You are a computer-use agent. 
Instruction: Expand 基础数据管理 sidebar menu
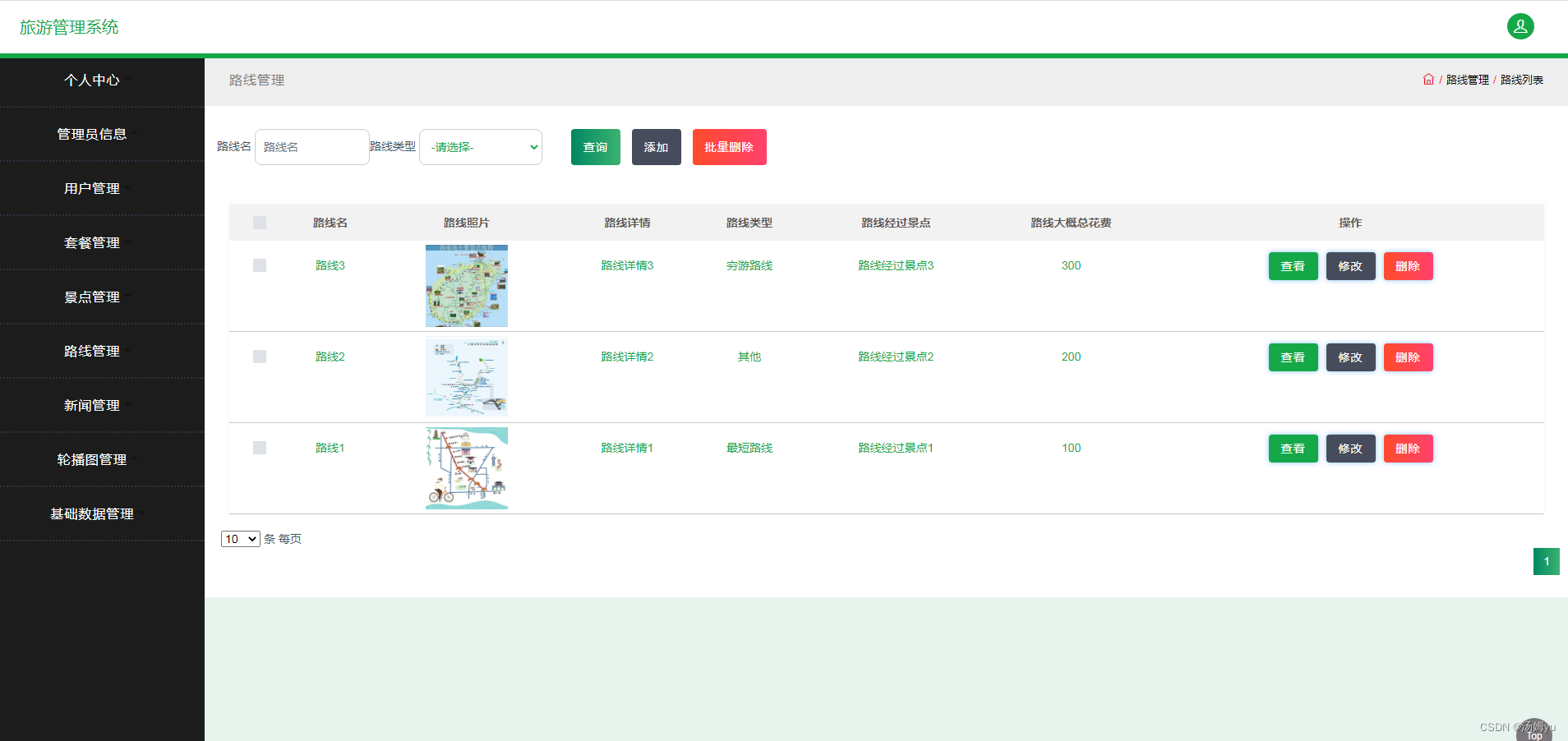click(92, 513)
